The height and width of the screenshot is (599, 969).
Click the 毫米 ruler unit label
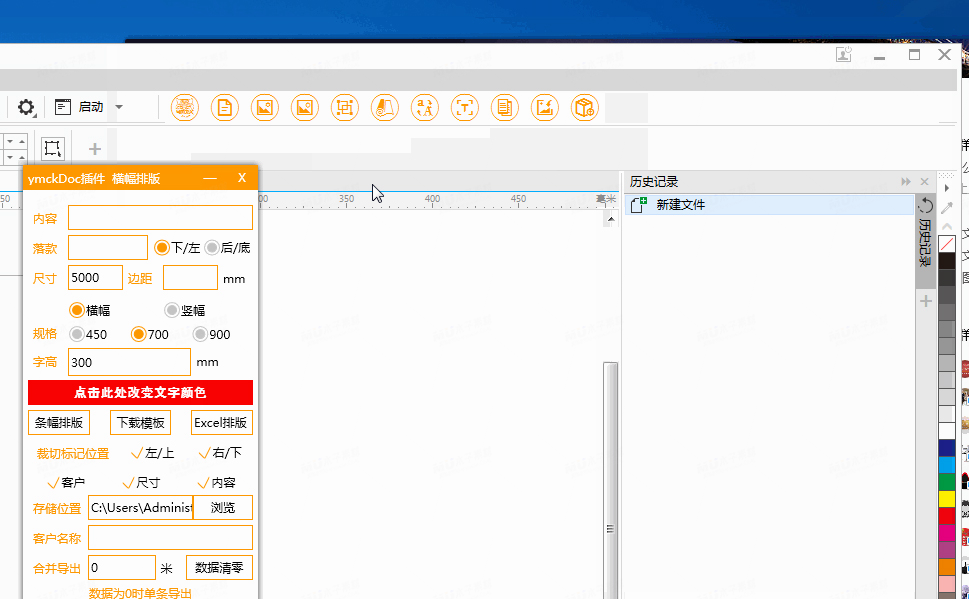click(606, 198)
